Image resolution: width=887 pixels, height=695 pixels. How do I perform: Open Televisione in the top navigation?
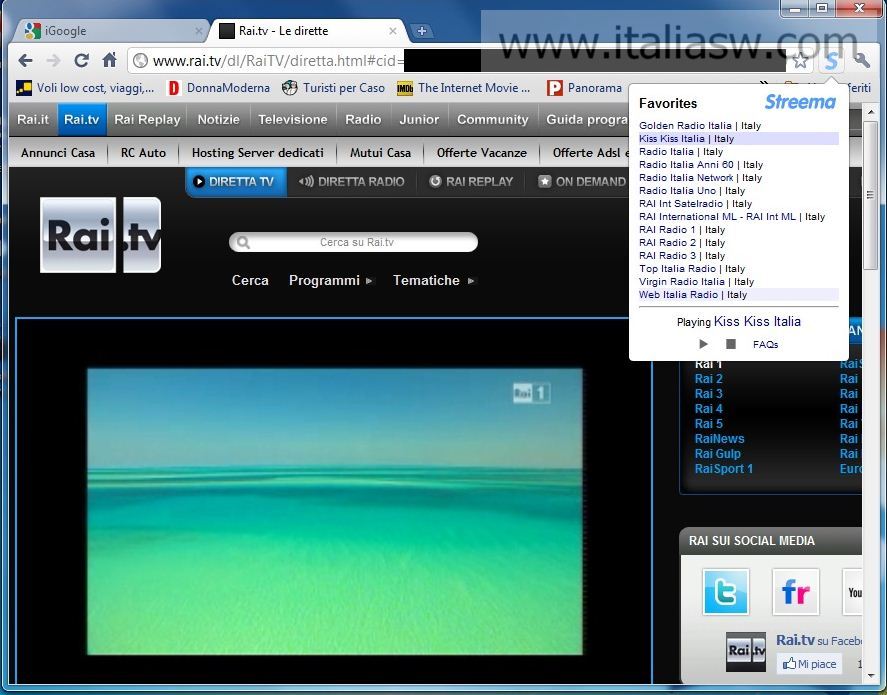[x=292, y=119]
